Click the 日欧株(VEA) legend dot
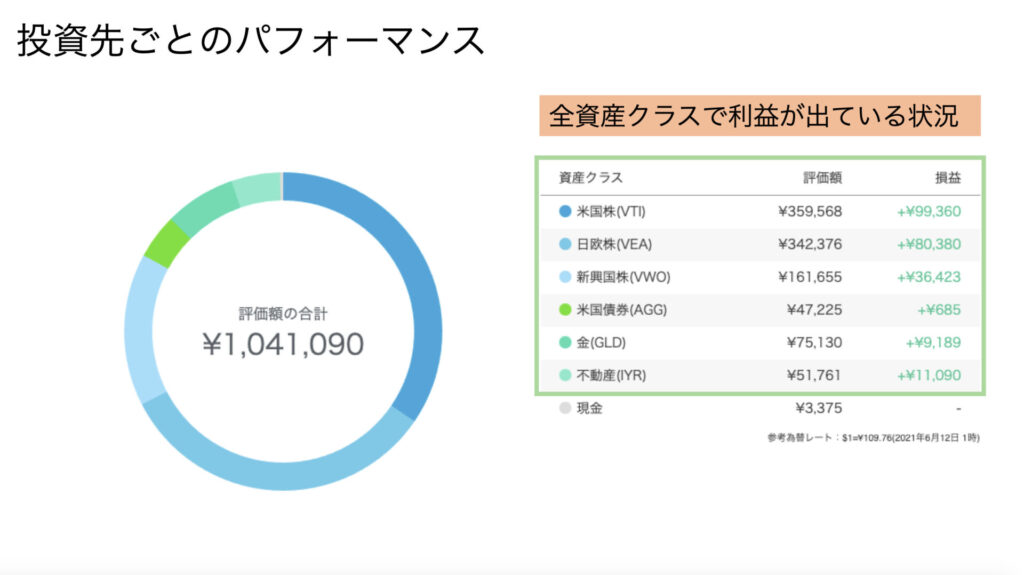 click(566, 245)
